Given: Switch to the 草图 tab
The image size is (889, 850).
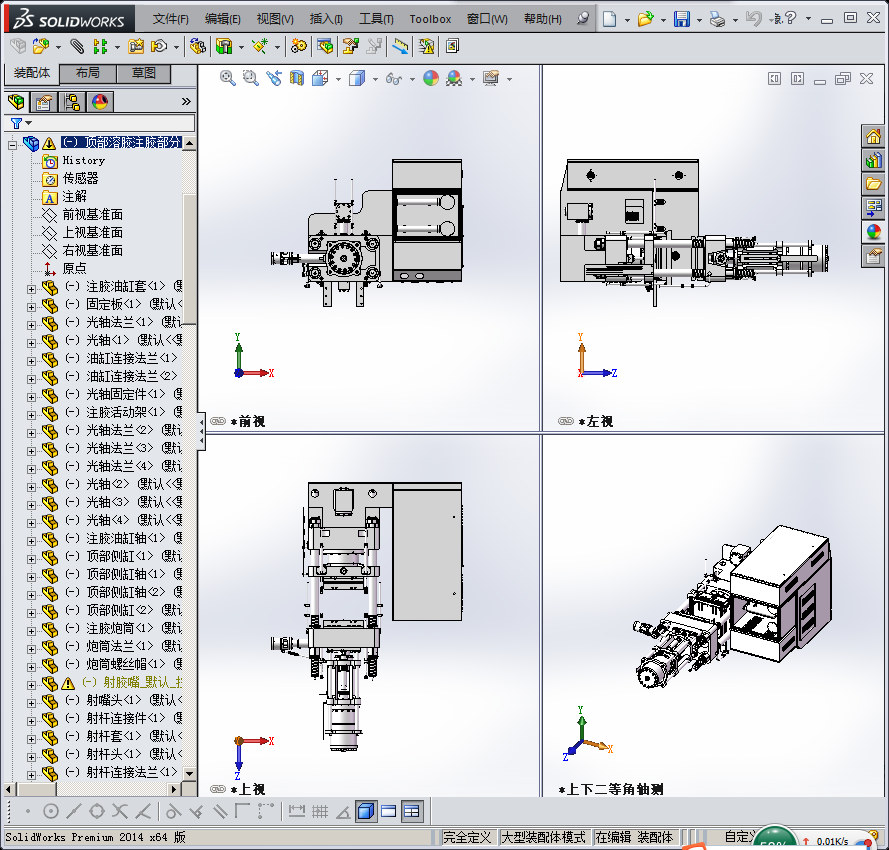Looking at the screenshot, I should pos(143,73).
